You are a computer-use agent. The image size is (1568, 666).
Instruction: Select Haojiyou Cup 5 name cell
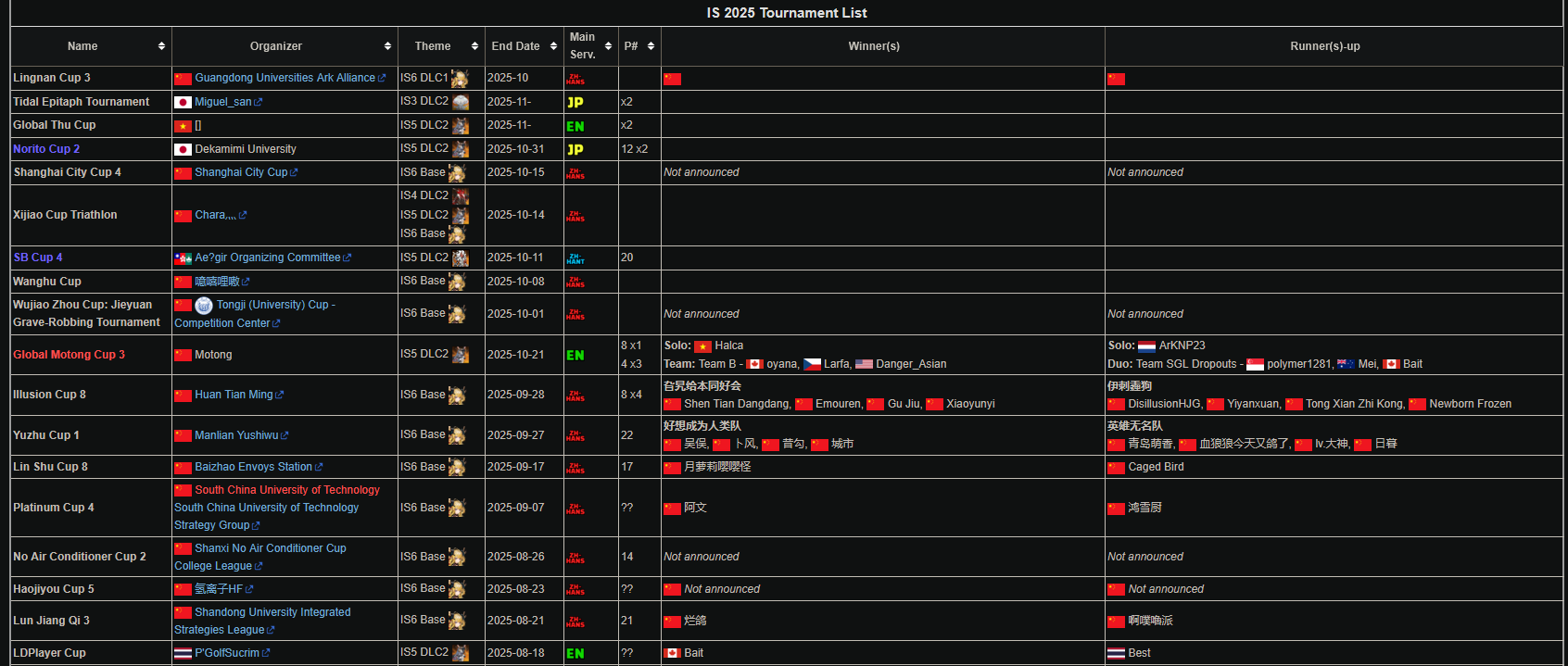91,589
